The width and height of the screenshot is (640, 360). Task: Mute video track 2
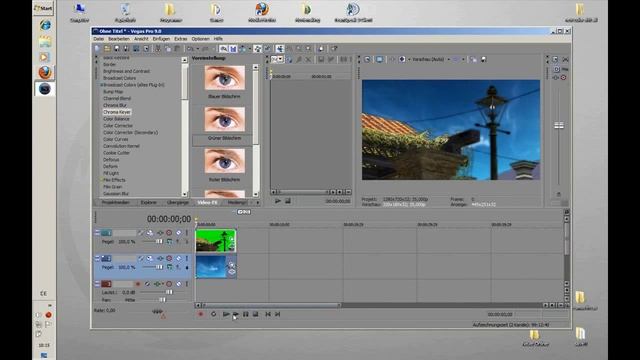[169, 258]
